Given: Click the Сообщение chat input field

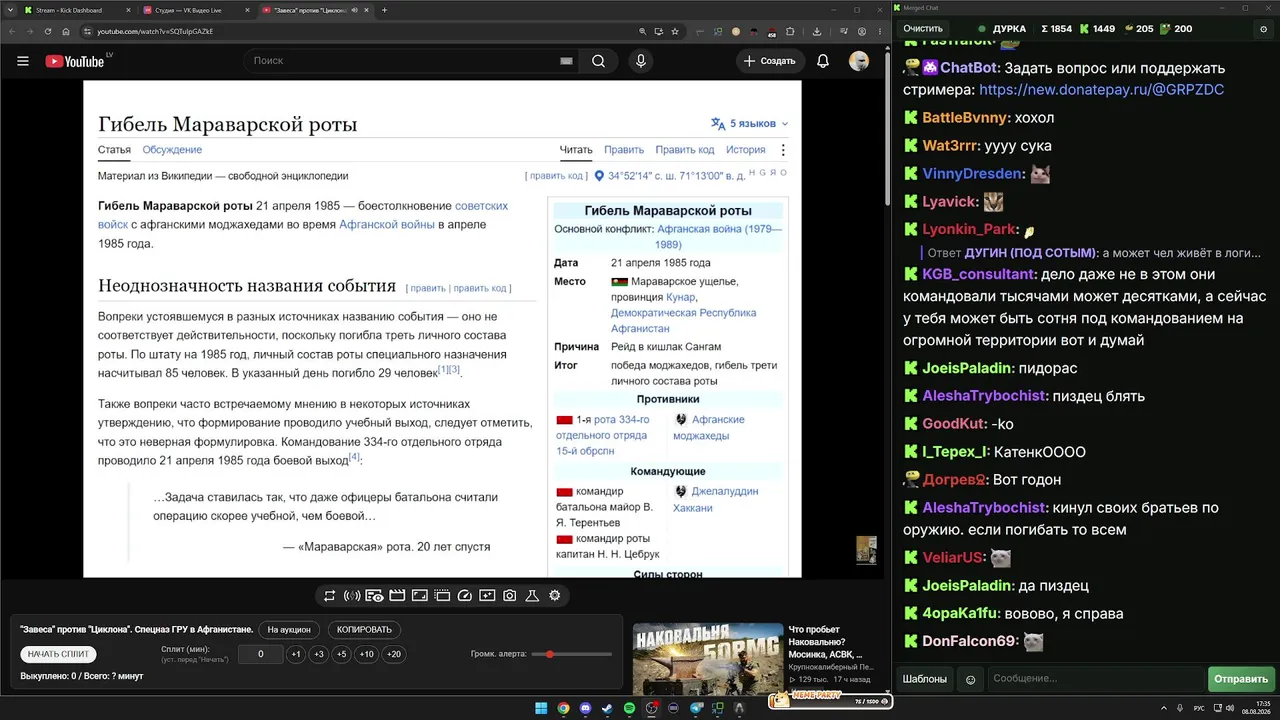Looking at the screenshot, I should click(1095, 679).
